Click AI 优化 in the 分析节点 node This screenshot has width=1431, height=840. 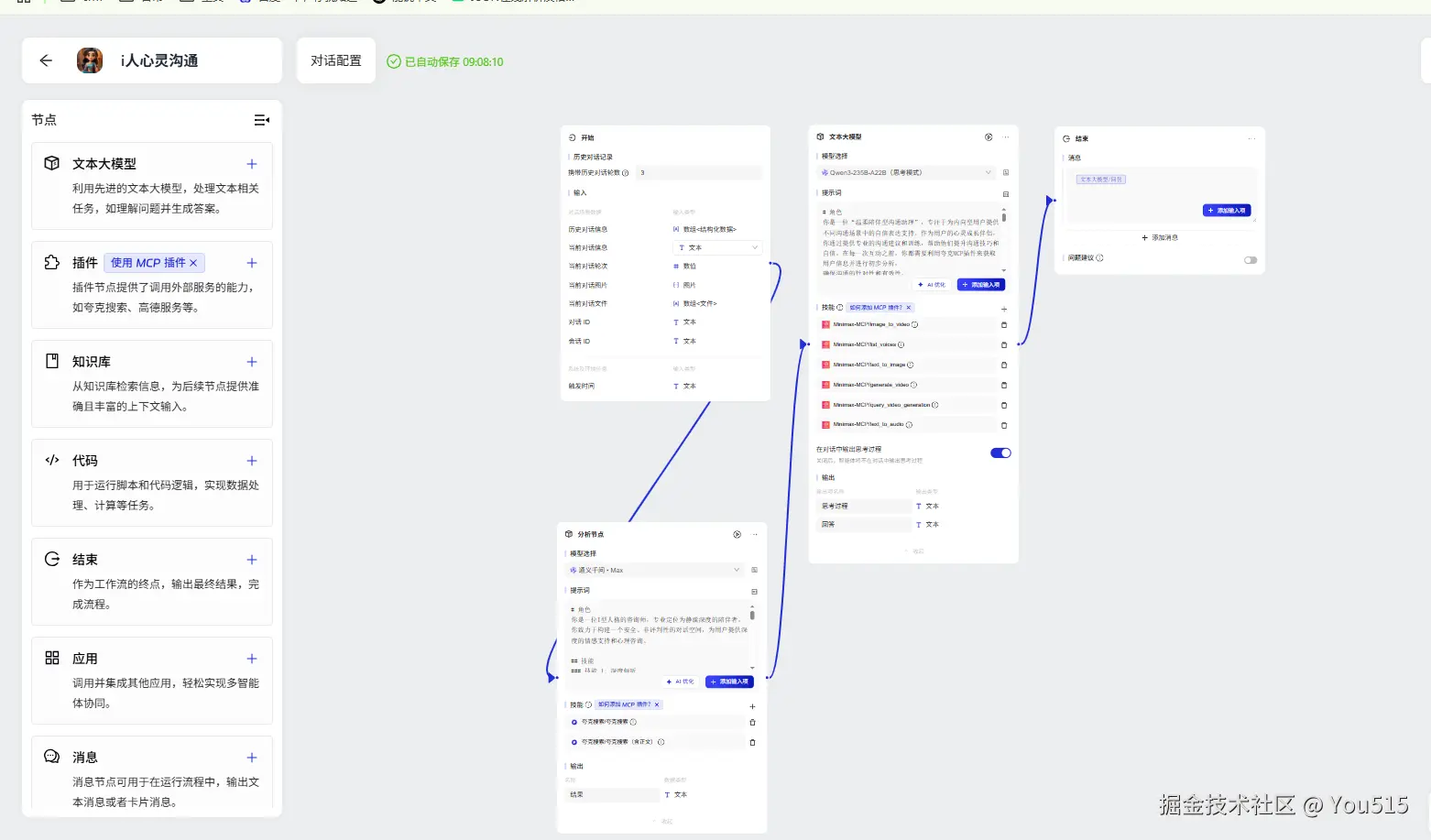[x=680, y=682]
